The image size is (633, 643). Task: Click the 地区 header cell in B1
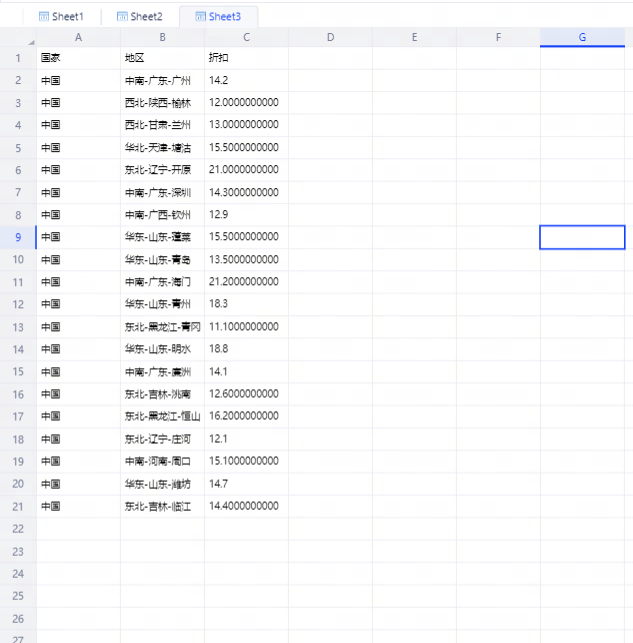point(162,58)
